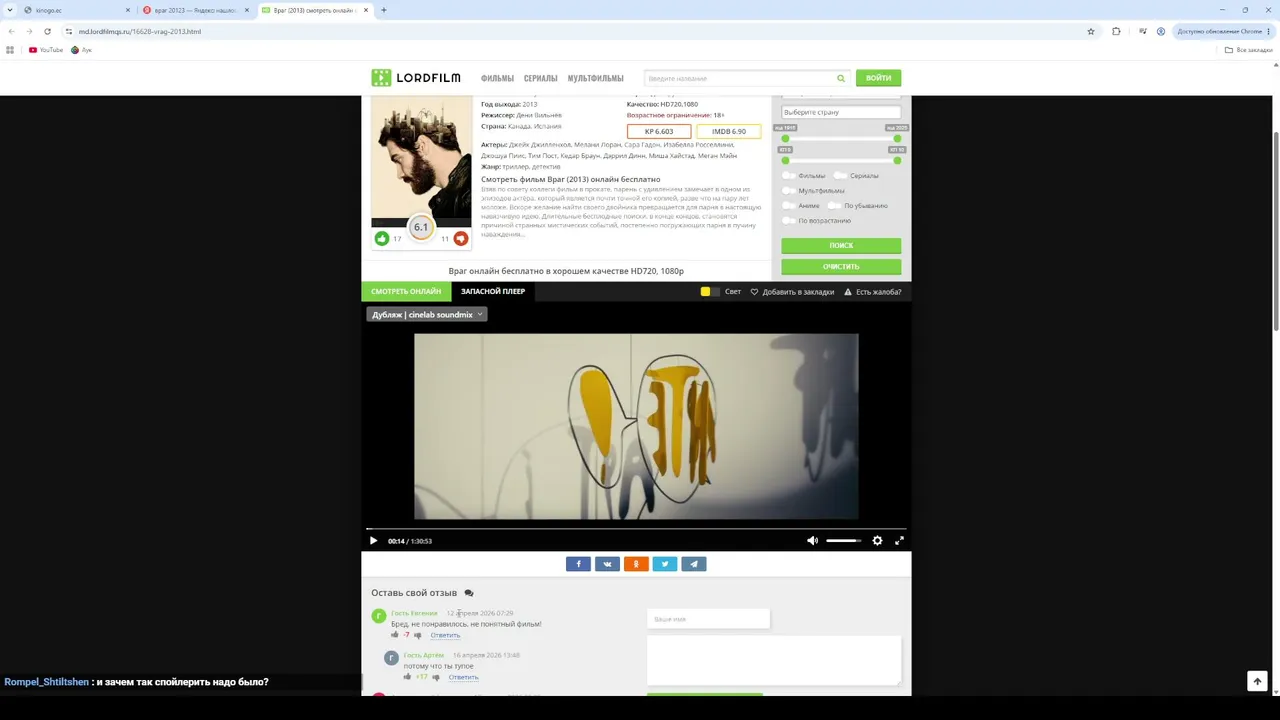Image resolution: width=1280 pixels, height=720 pixels.
Task: Enable the Сериалы filter toggle
Action: (842, 176)
